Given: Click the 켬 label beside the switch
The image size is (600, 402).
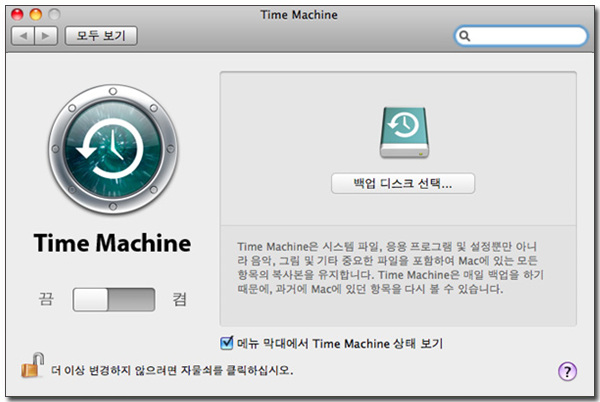Looking at the screenshot, I should (179, 299).
